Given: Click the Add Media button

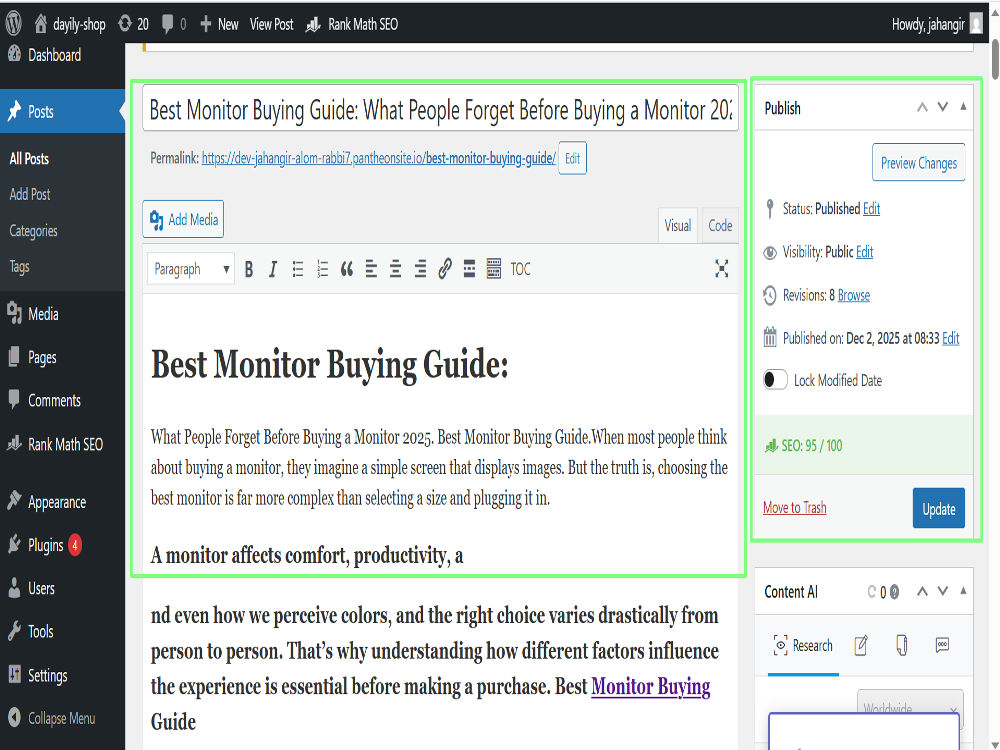Looking at the screenshot, I should (183, 219).
